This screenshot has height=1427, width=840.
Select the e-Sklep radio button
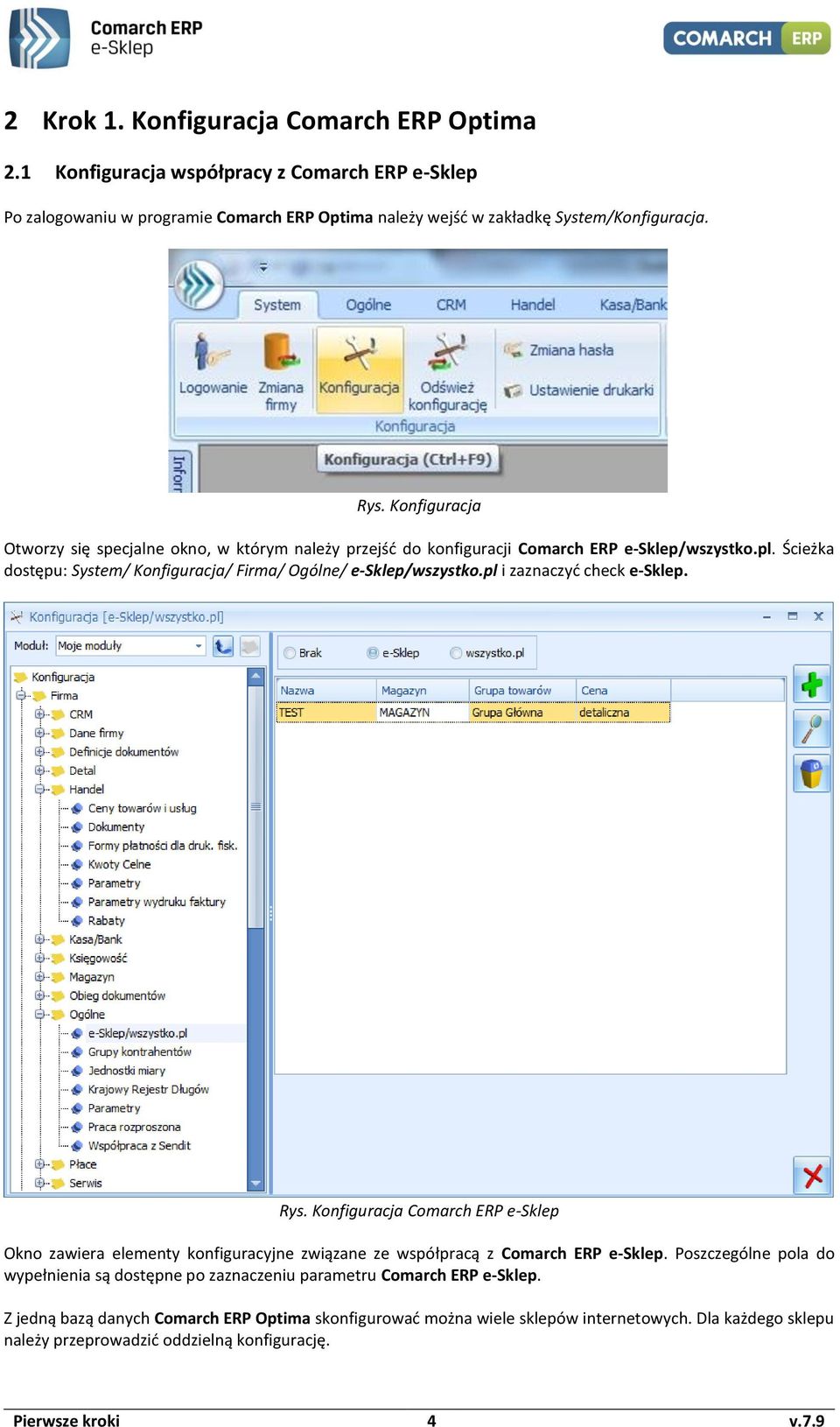[373, 653]
